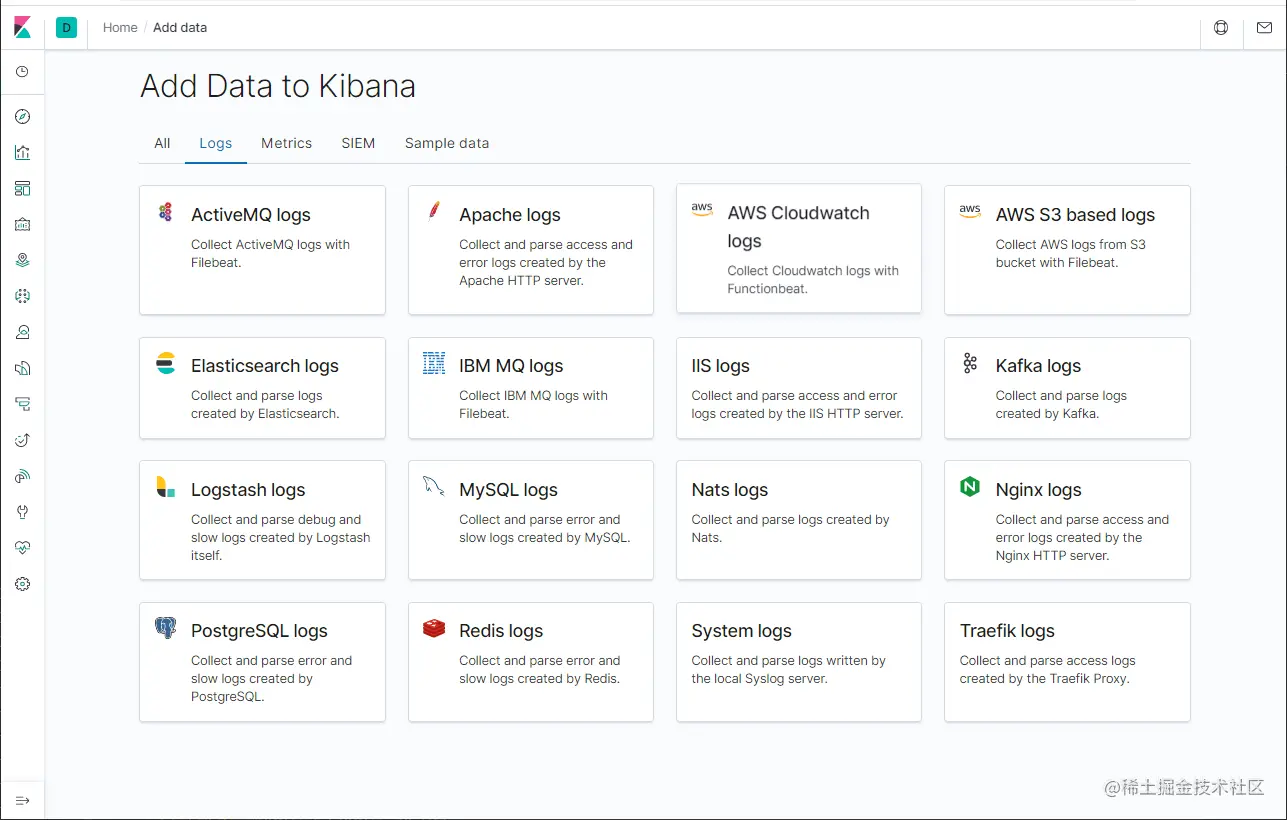Select the SIEM tab

point(358,143)
